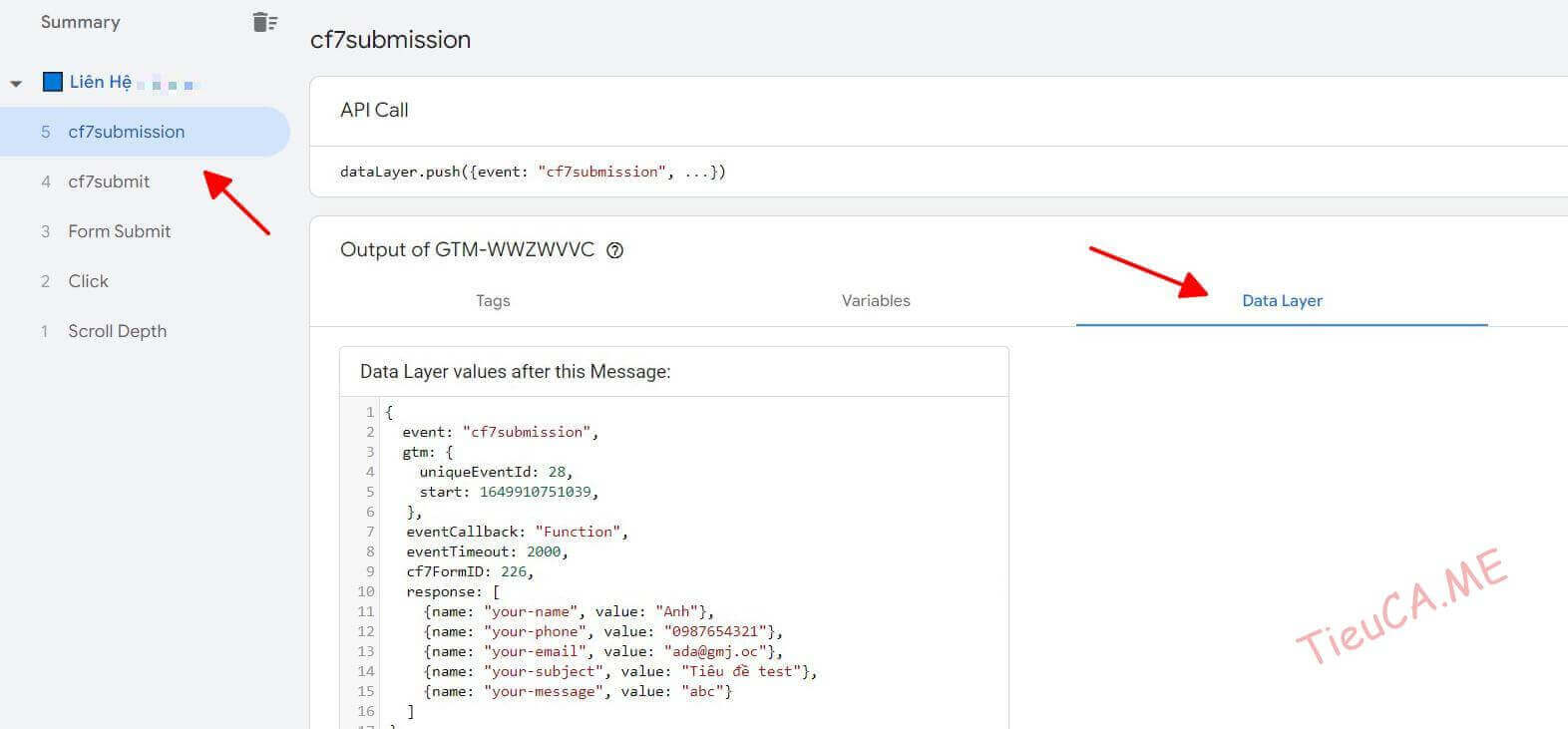1568x729 pixels.
Task: Click the API Call card heading
Action: tap(374, 110)
